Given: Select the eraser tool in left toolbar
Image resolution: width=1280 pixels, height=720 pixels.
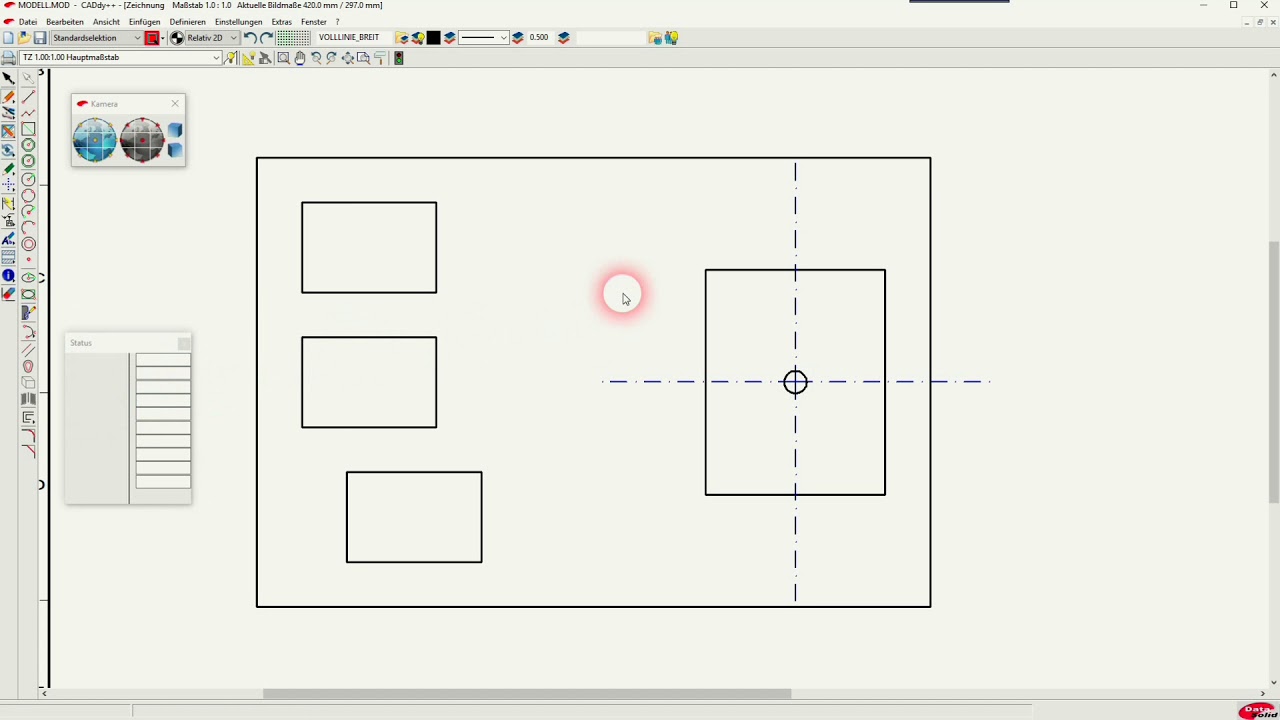Looking at the screenshot, I should [x=8, y=294].
